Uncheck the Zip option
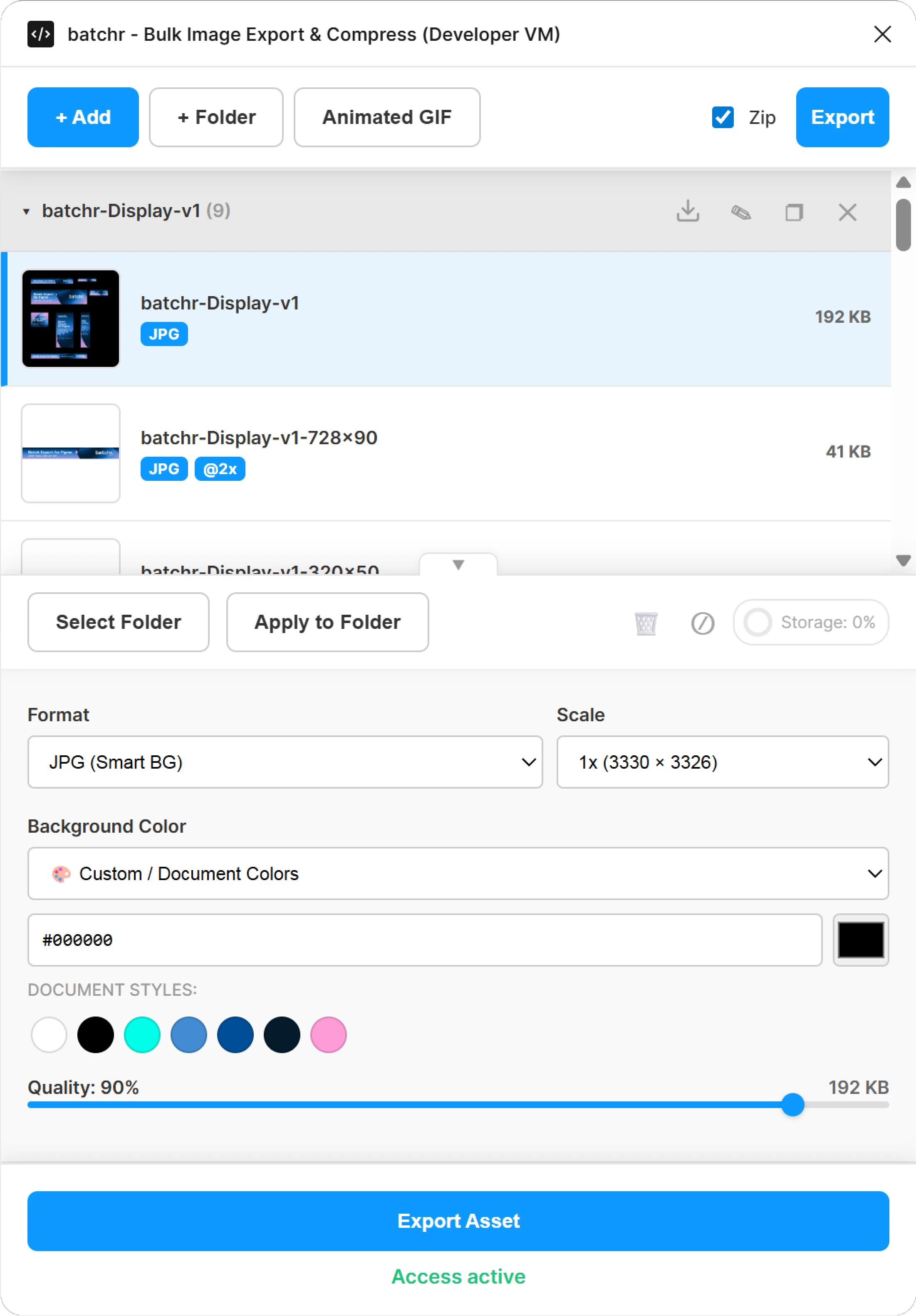 coord(723,117)
